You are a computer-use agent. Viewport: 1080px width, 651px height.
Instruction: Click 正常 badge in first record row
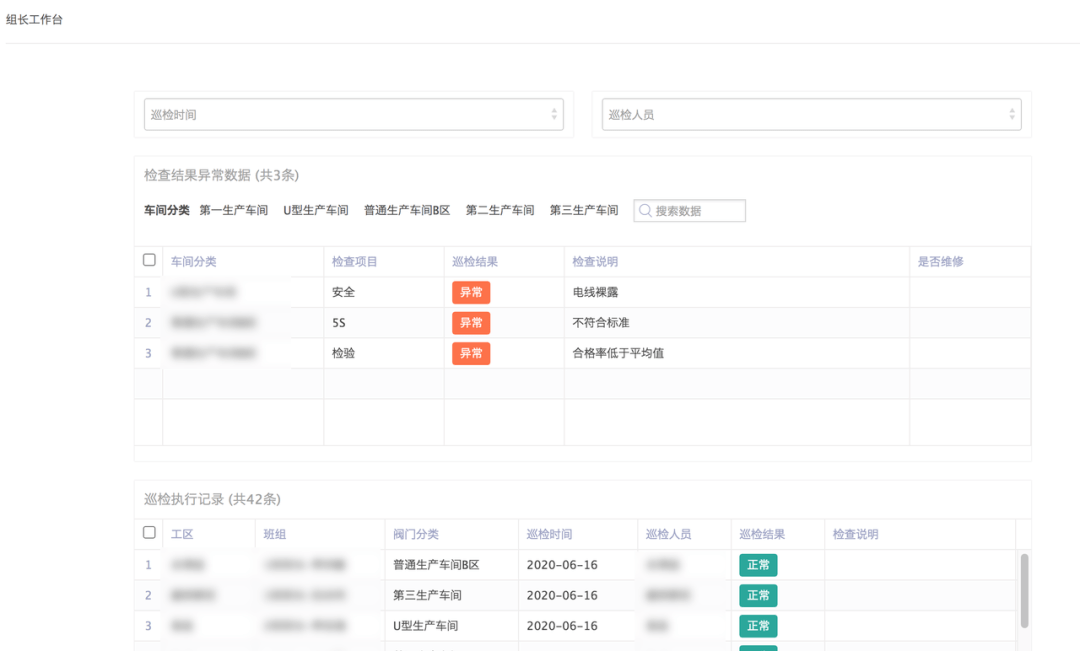point(758,565)
